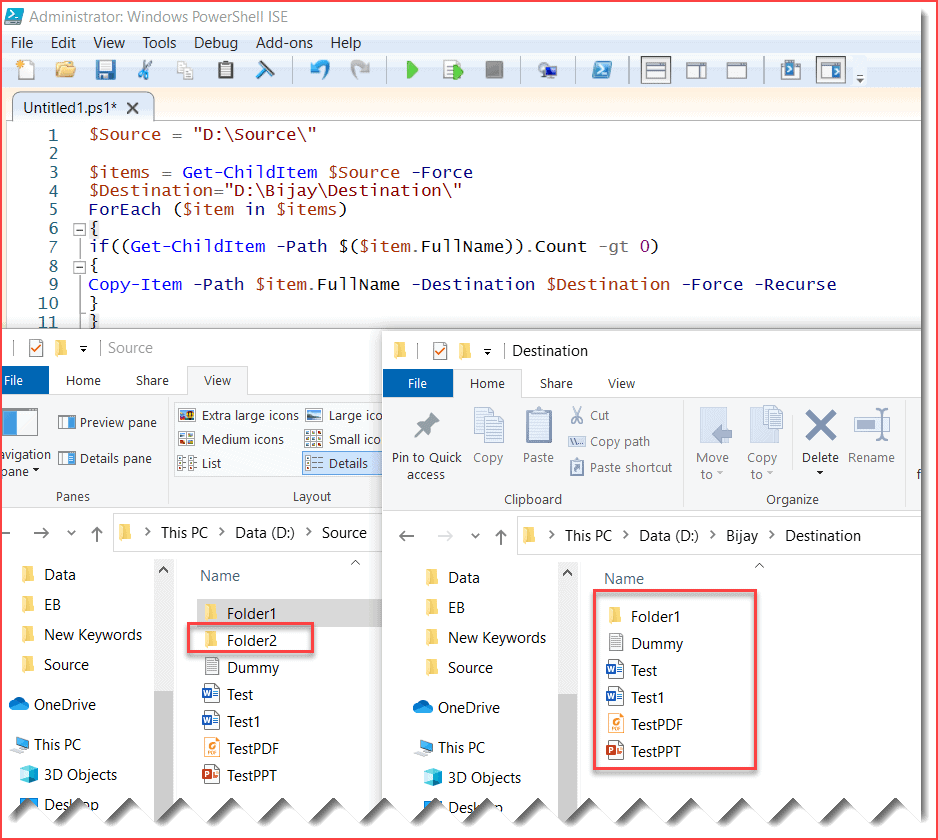Save the script using the toolbar disk icon

click(105, 70)
